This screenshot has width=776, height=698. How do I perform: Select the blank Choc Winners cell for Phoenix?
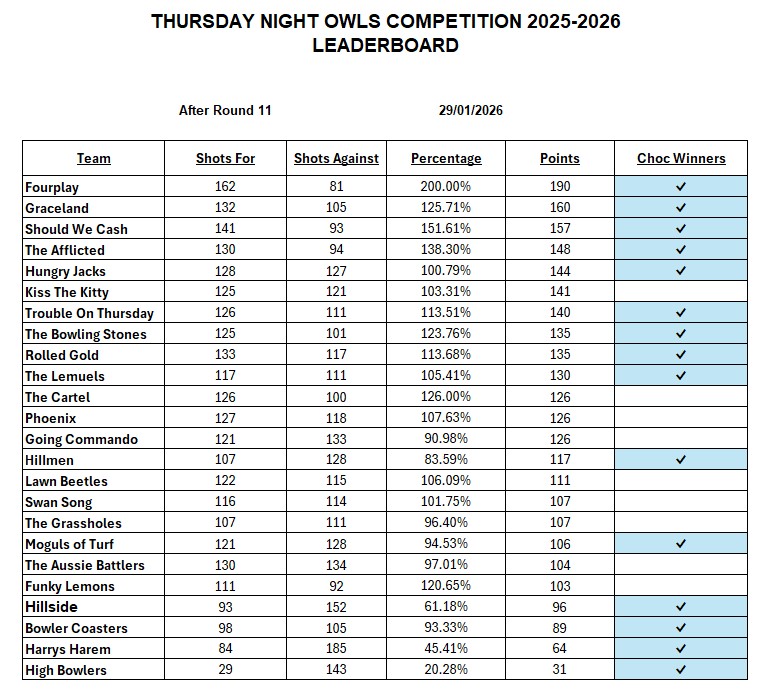(x=681, y=418)
